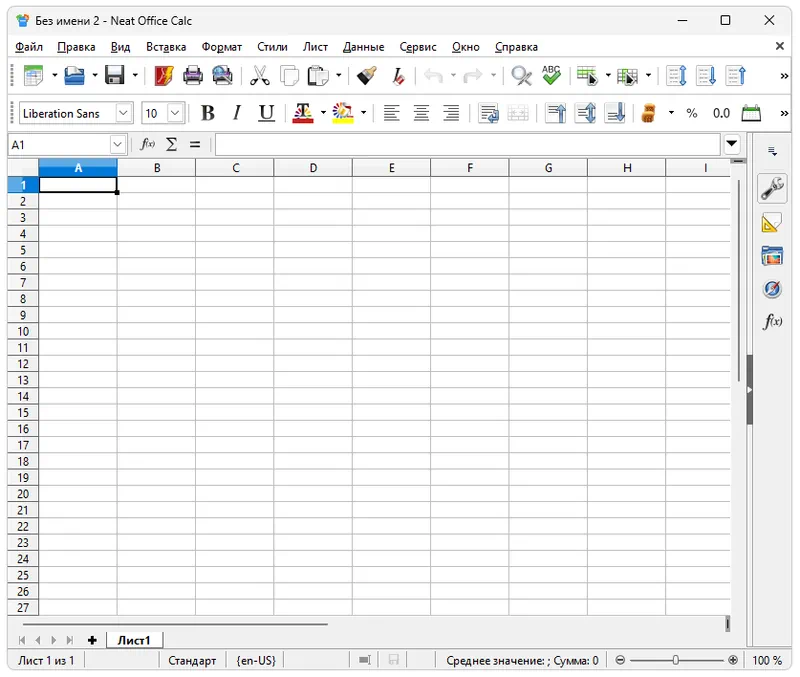The width and height of the screenshot is (800, 677).
Task: Export the sheet directly as PDF
Action: click(x=163, y=76)
